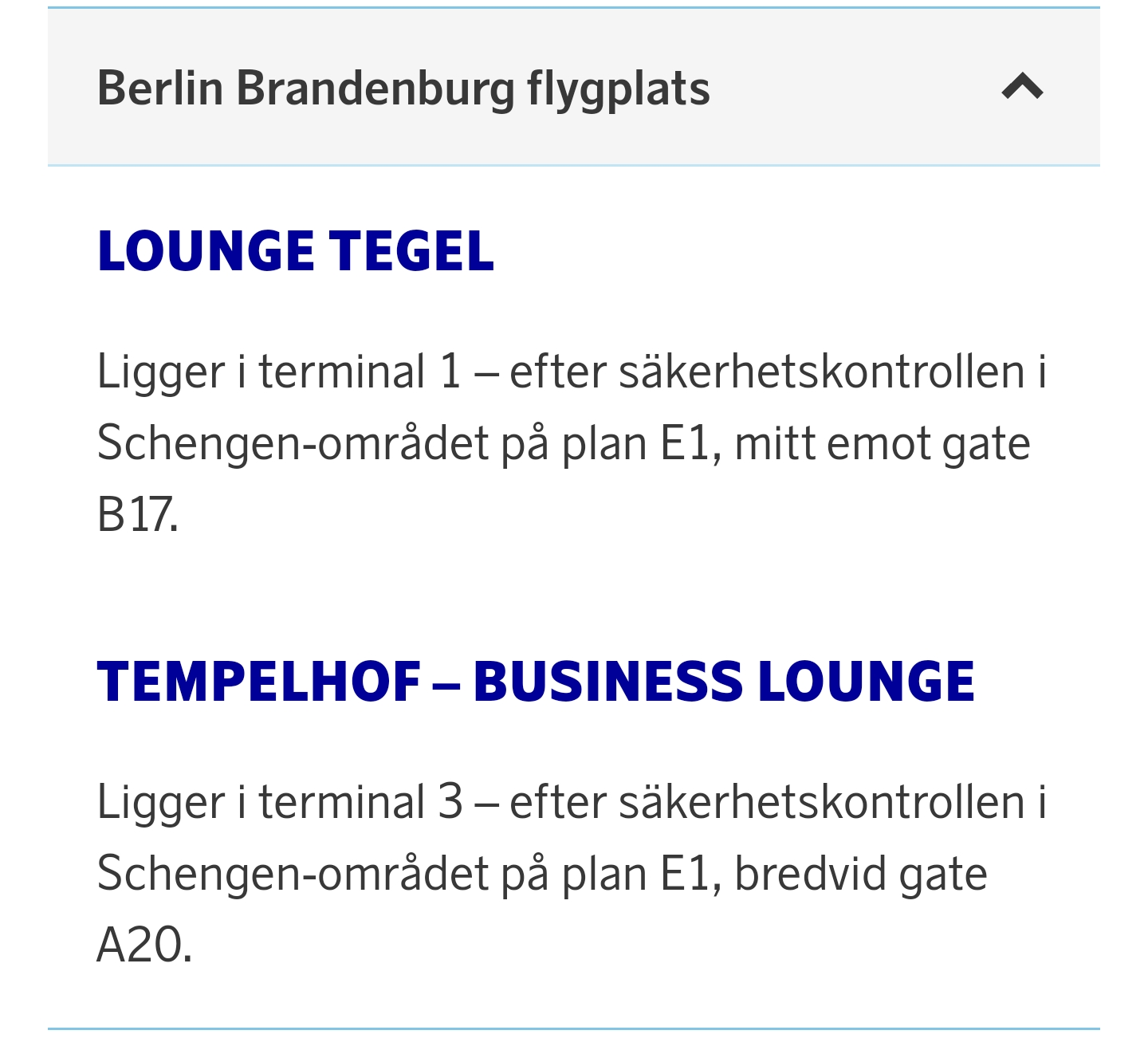Screen dimensions: 1148x1042
Task: Click the words 'Ligger i terminal 1'
Action: [x=279, y=372]
